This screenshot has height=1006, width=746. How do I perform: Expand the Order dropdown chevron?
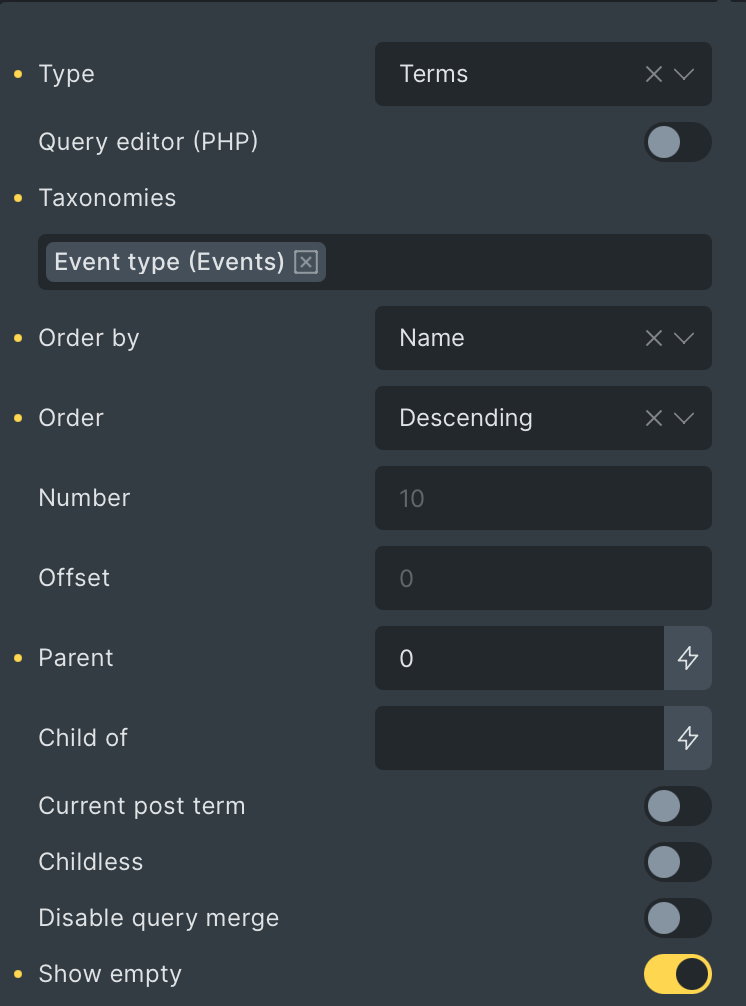[684, 418]
